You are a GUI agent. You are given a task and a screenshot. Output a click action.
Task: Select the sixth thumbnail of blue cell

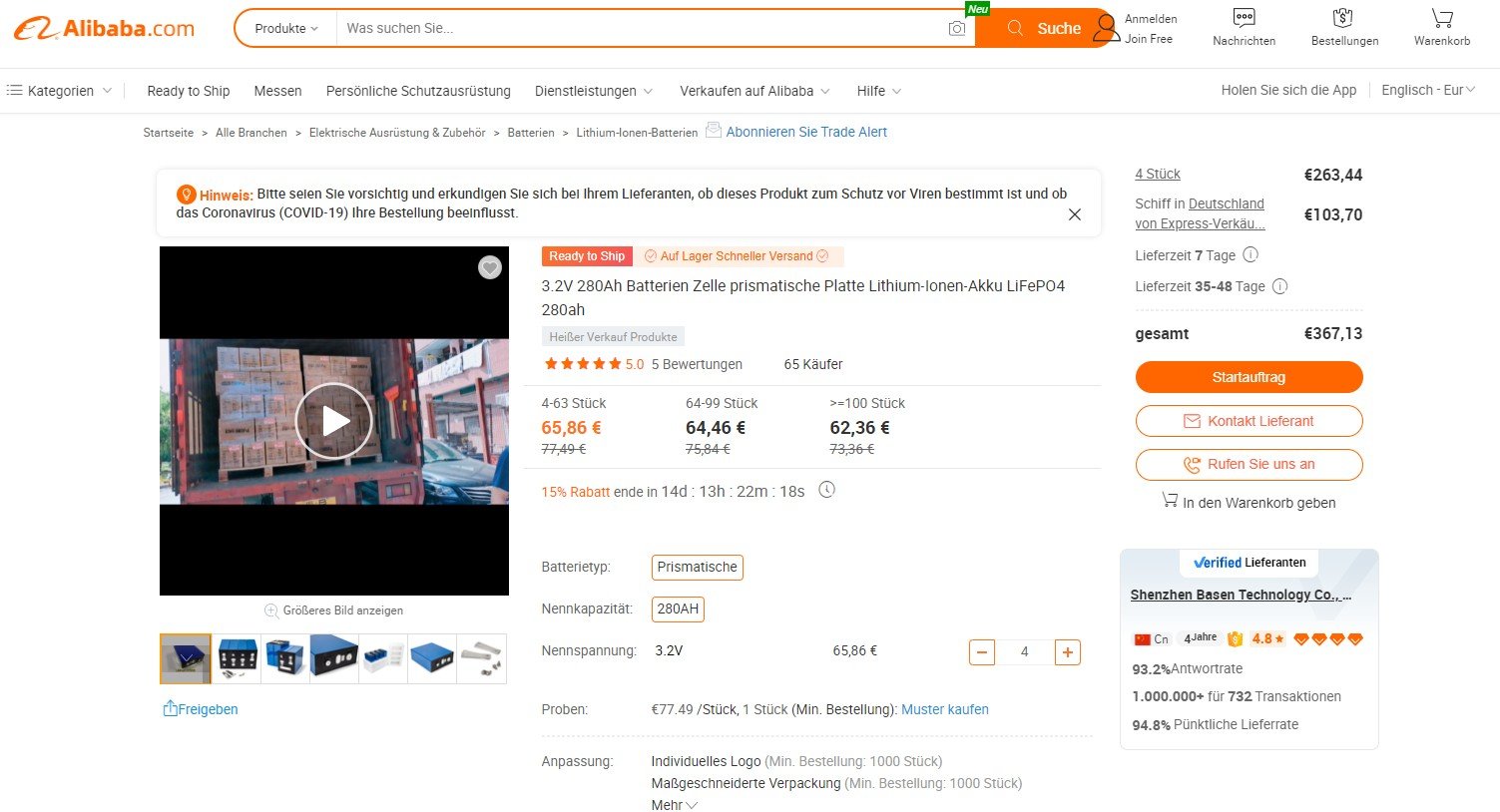coord(432,658)
